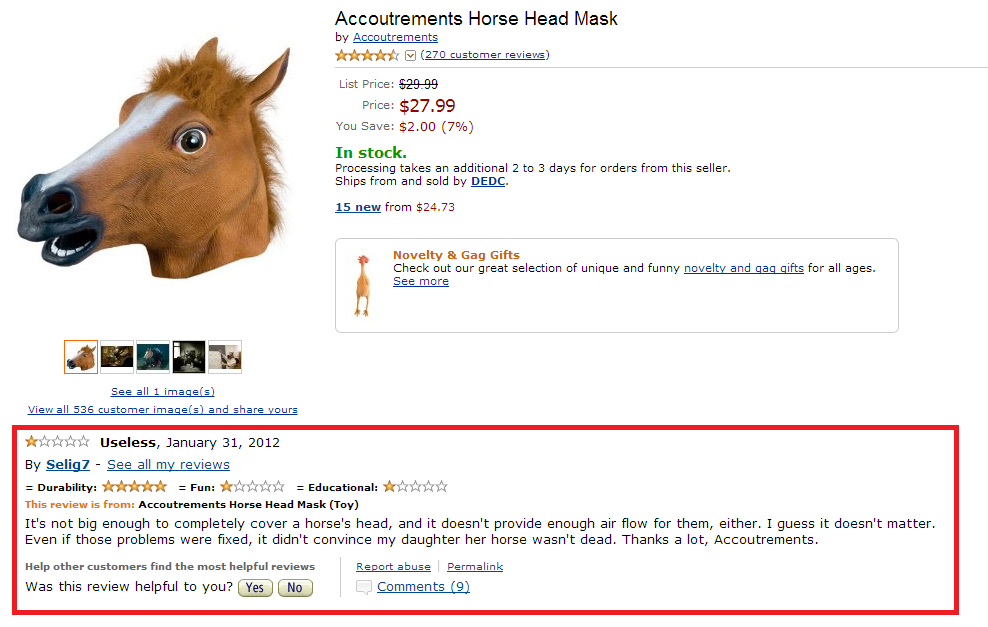The height and width of the screenshot is (627, 988).
Task: Select the second product thumbnail image
Action: click(x=117, y=357)
